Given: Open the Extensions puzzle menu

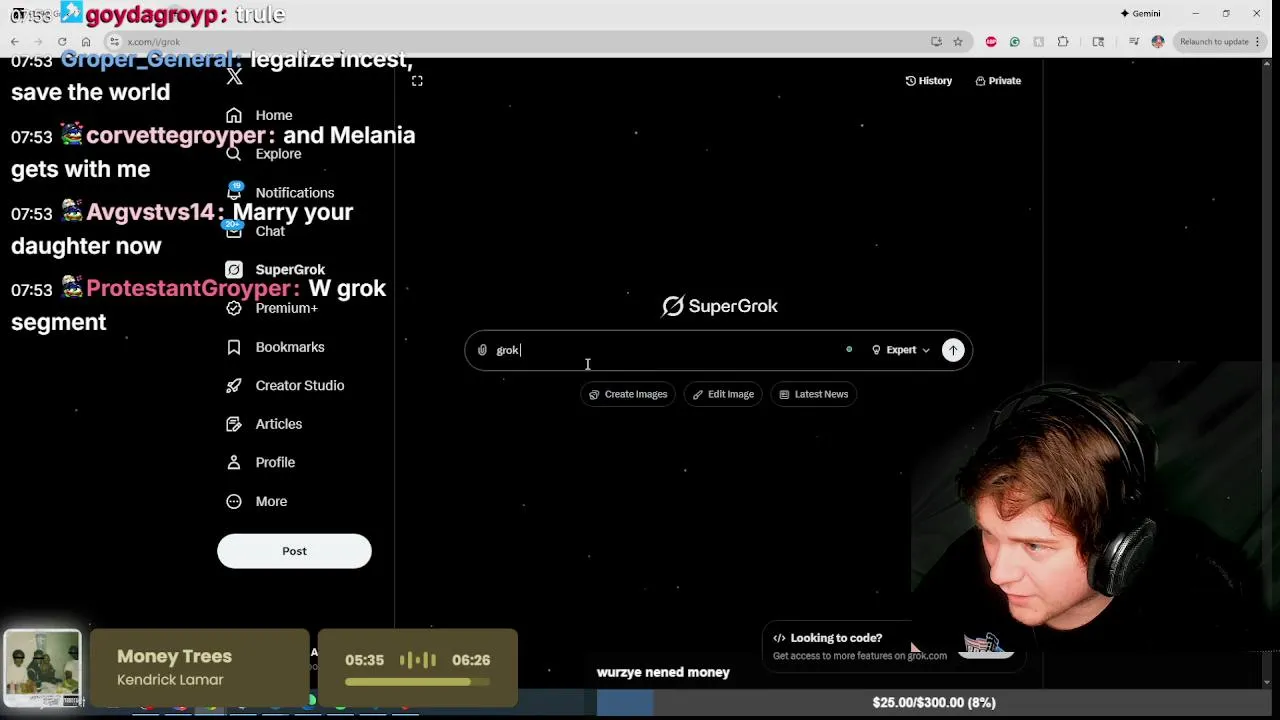Looking at the screenshot, I should (1063, 42).
